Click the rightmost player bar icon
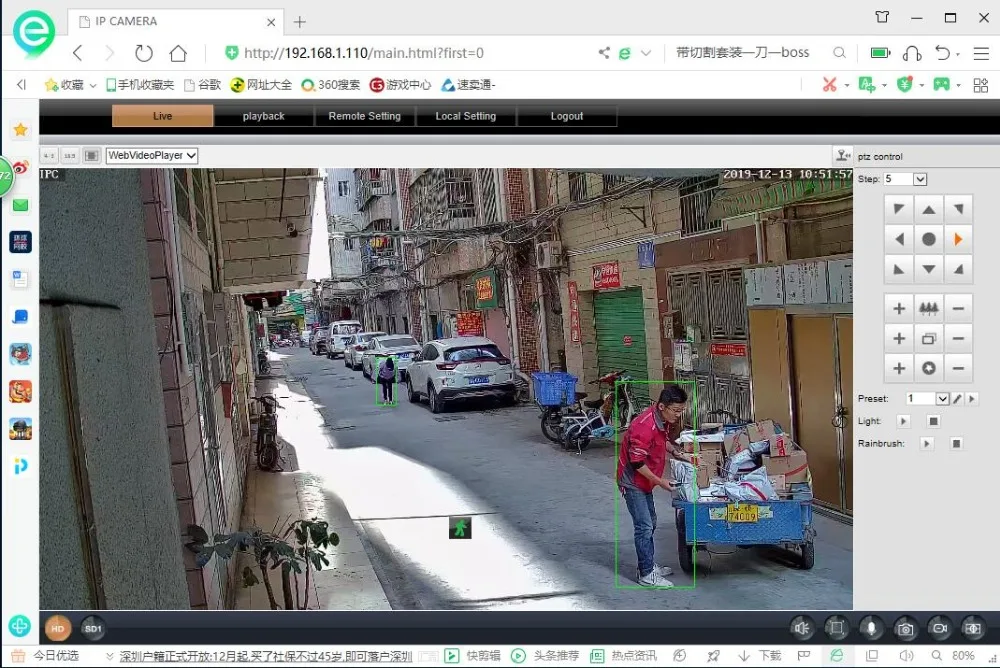 pyautogui.click(x=973, y=628)
